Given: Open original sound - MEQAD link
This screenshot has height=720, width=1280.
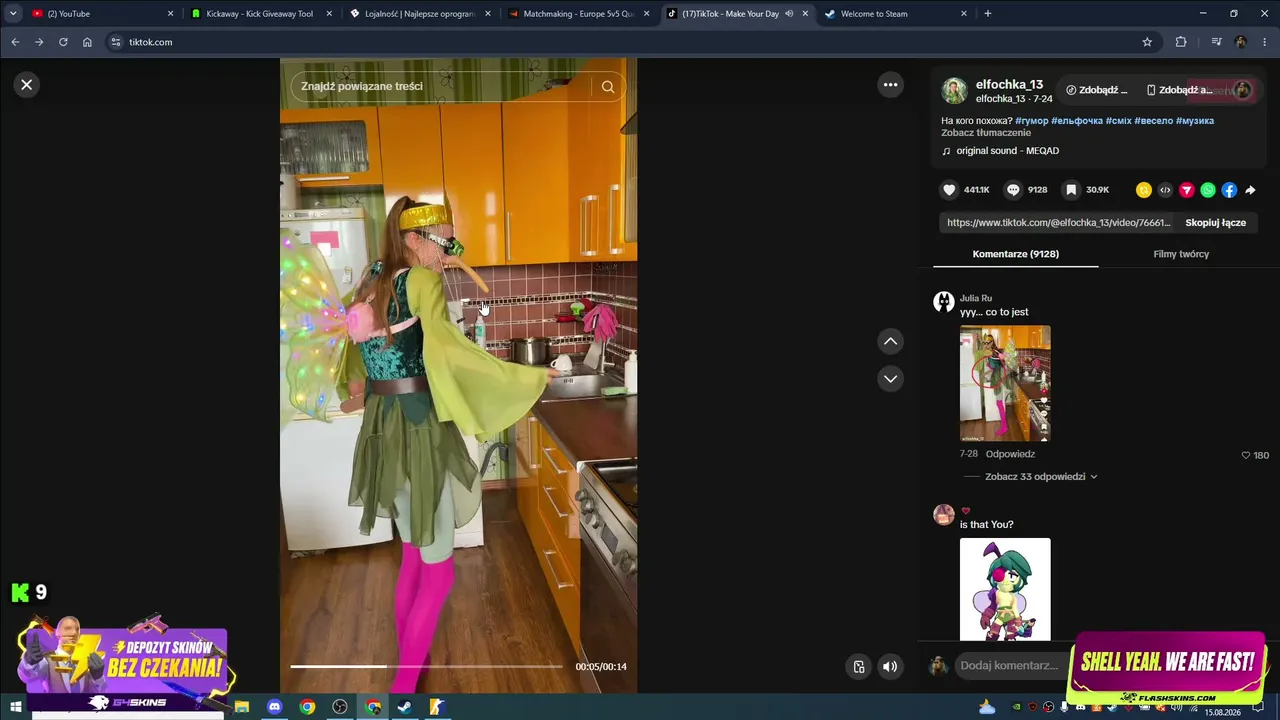Looking at the screenshot, I should click(x=1007, y=151).
